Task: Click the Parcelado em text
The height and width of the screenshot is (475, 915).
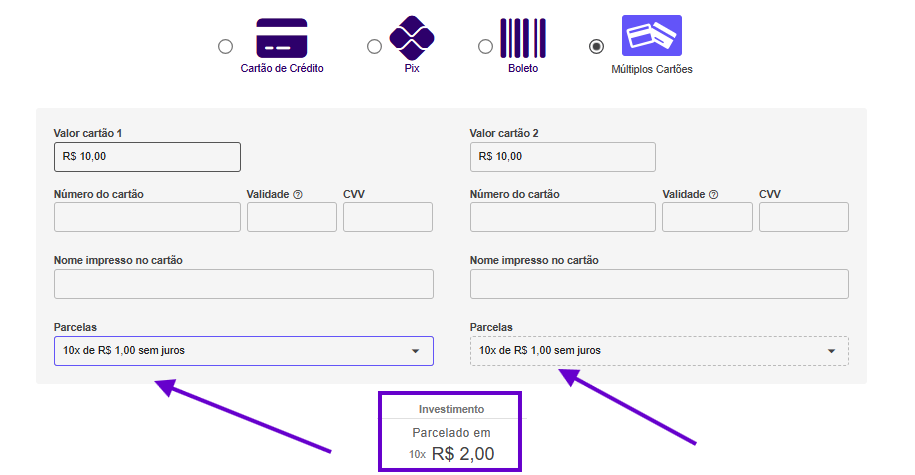Action: [x=451, y=433]
